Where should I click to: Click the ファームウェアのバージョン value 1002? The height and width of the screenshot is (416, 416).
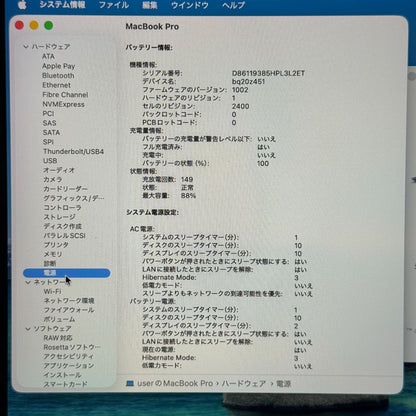(x=240, y=90)
